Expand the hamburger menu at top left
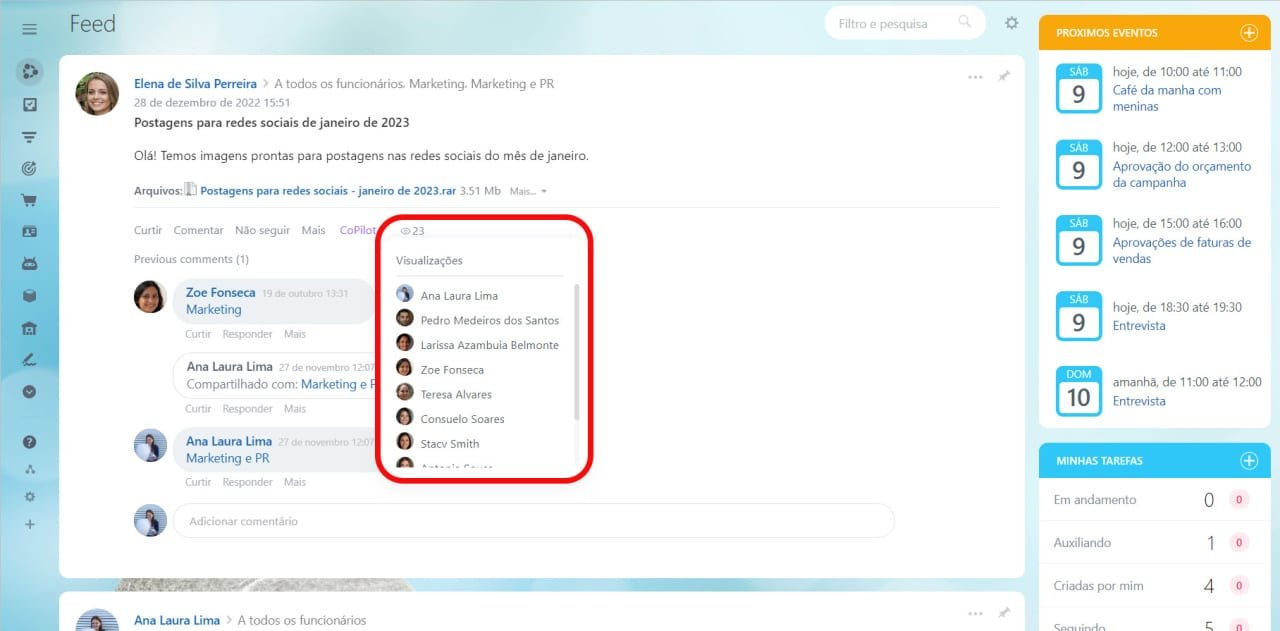The image size is (1280, 631). tap(28, 27)
